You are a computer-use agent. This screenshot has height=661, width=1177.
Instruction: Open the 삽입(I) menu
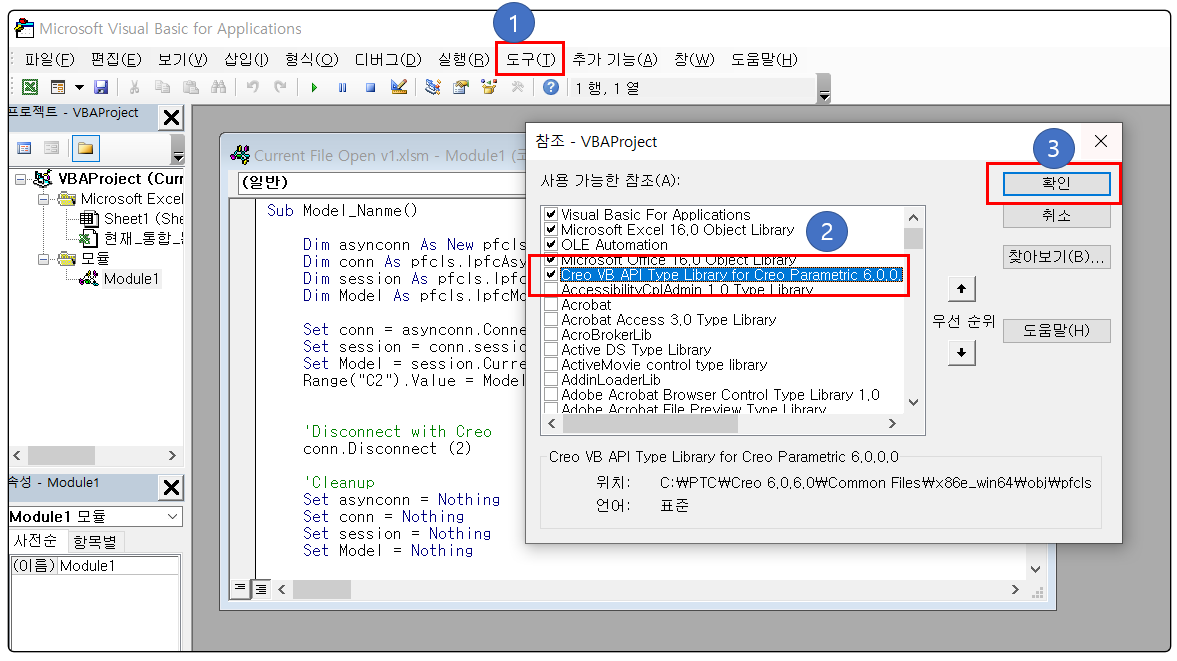[246, 59]
